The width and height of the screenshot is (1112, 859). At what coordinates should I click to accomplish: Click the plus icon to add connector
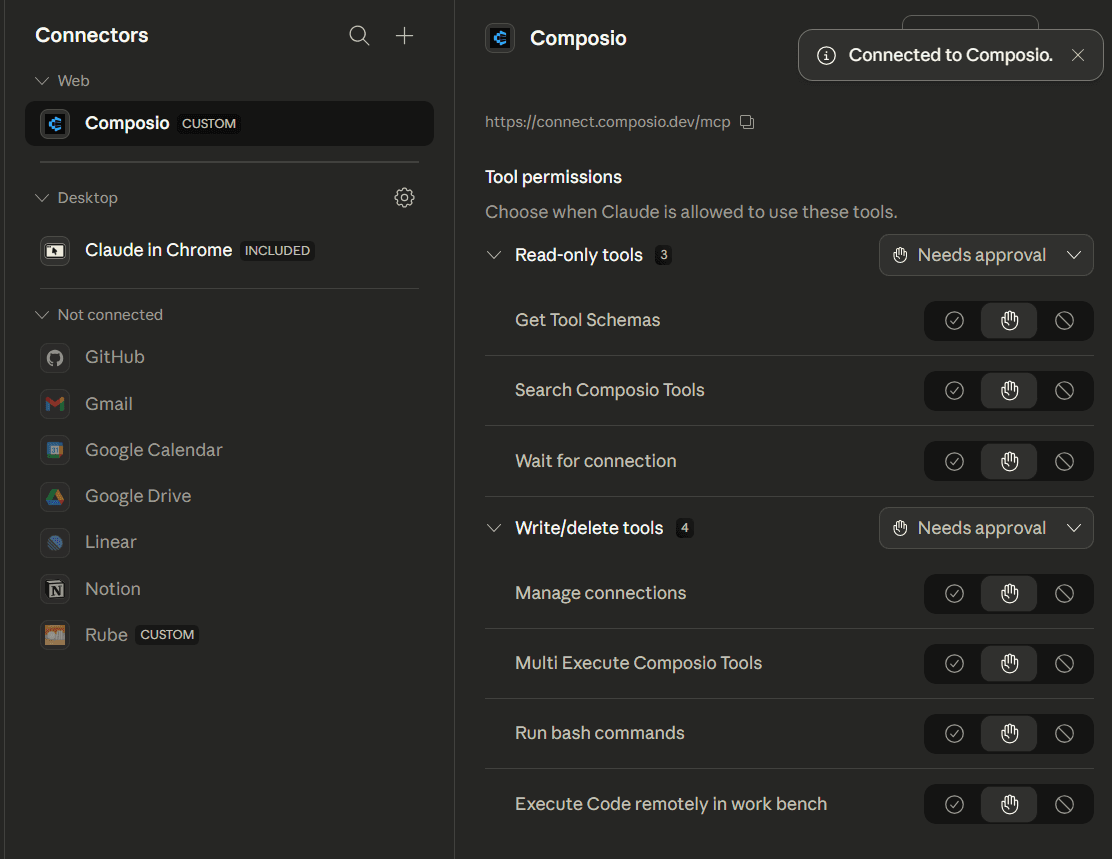click(x=404, y=36)
